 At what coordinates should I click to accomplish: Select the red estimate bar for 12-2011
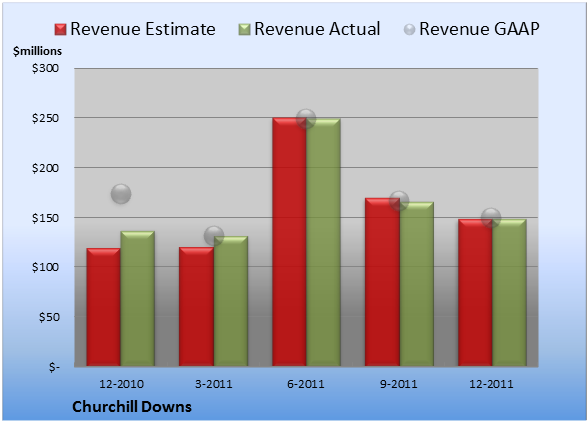(475, 293)
